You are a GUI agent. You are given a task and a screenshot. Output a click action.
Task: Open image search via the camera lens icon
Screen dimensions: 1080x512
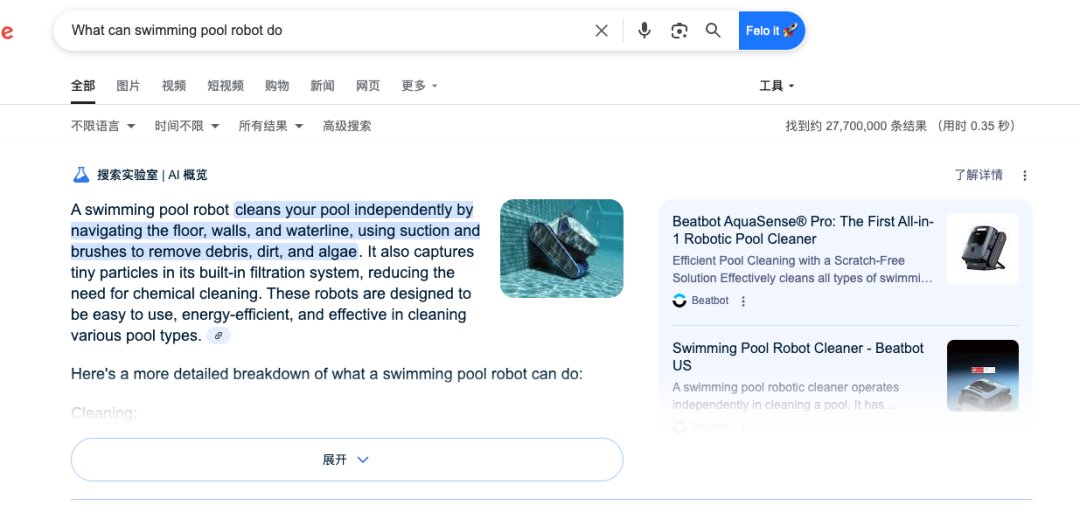(x=679, y=30)
